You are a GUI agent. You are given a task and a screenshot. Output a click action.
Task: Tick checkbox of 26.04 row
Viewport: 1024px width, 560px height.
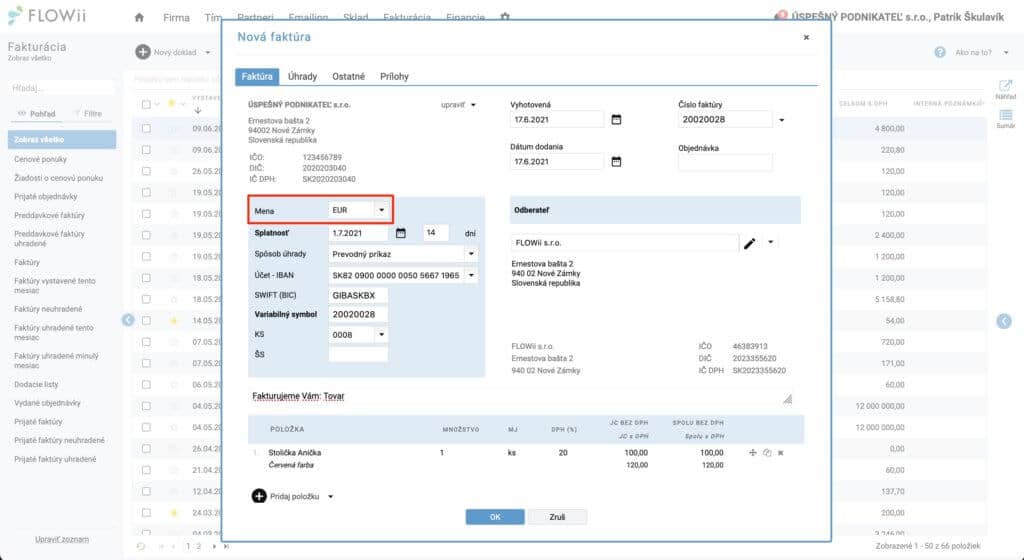(x=146, y=448)
